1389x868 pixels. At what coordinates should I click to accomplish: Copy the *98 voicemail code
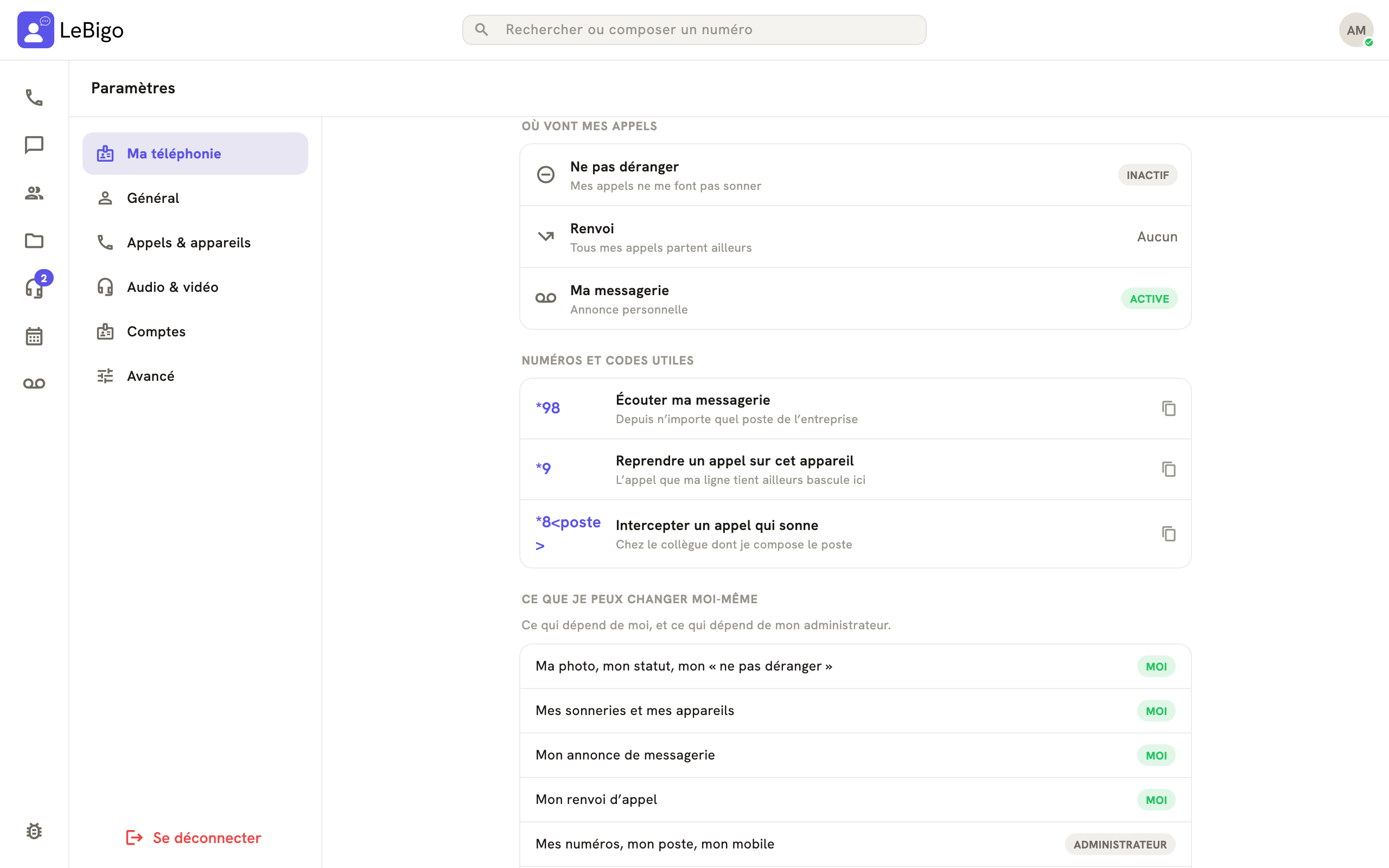tap(1169, 408)
